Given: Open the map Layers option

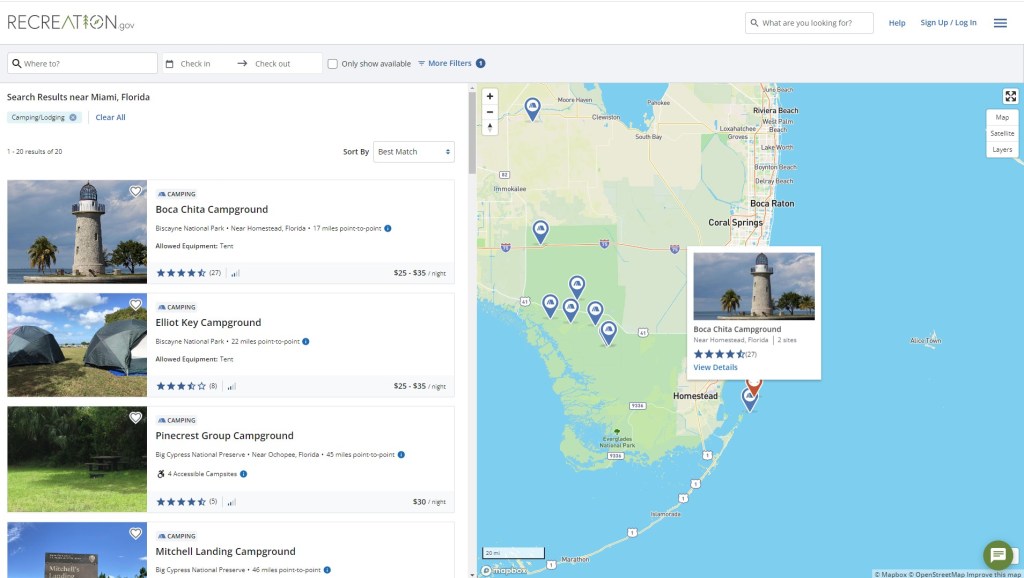Looking at the screenshot, I should pos(1001,150).
